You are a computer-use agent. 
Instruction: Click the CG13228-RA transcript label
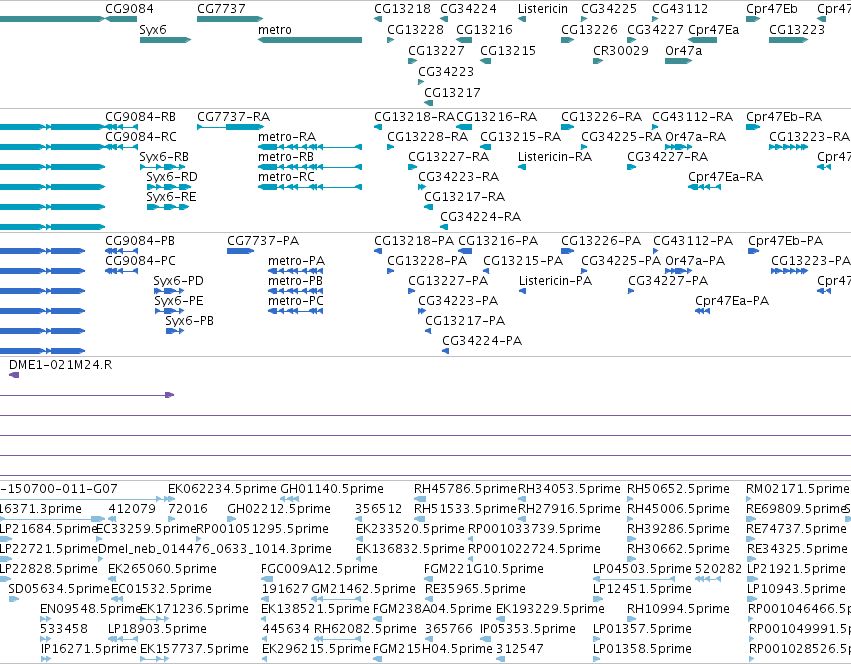click(x=428, y=137)
